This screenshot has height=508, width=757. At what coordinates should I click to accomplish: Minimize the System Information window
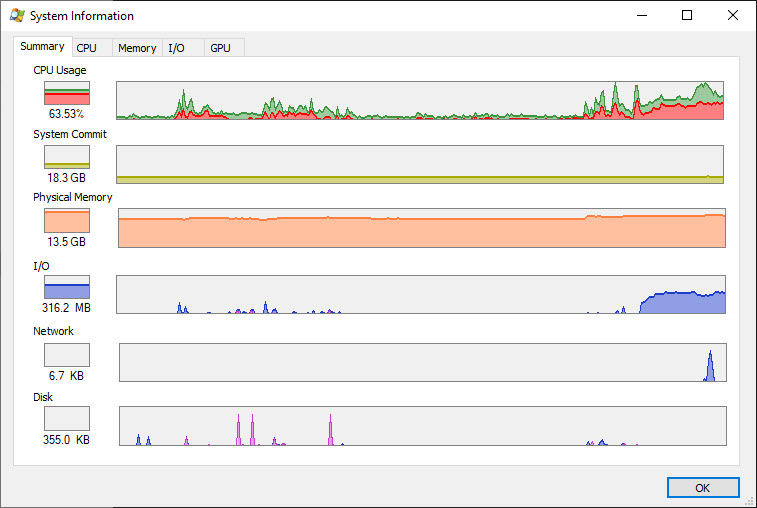point(642,15)
